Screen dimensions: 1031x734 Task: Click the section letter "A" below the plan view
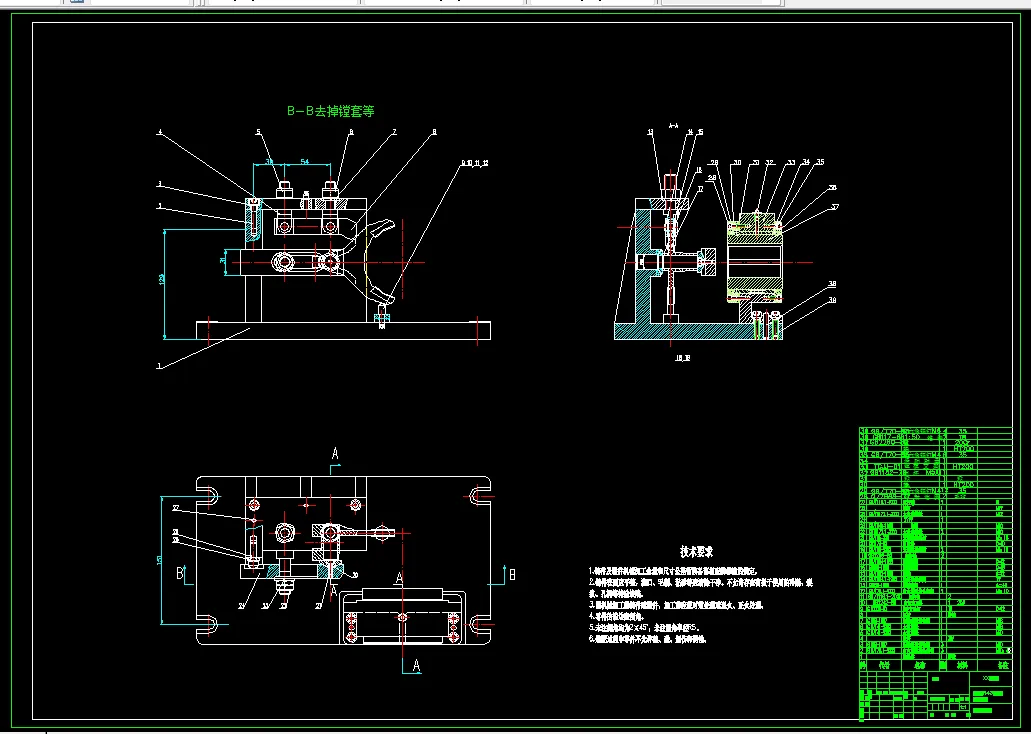(x=416, y=666)
